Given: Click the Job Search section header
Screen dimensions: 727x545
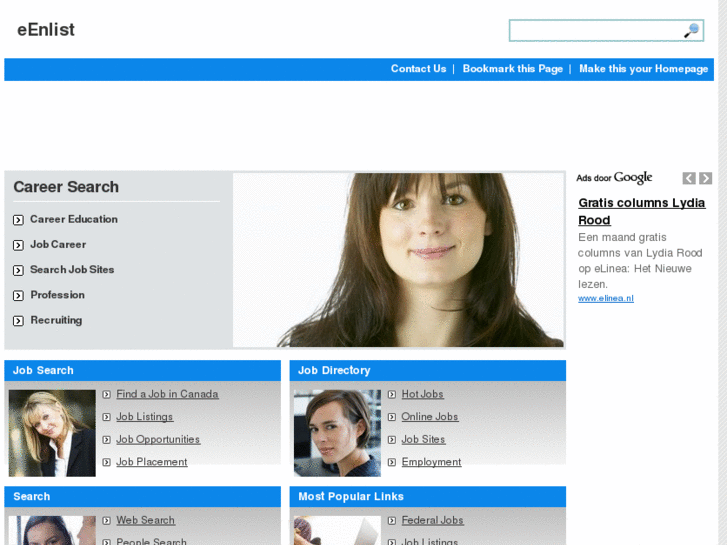Looking at the screenshot, I should click(x=142, y=371).
